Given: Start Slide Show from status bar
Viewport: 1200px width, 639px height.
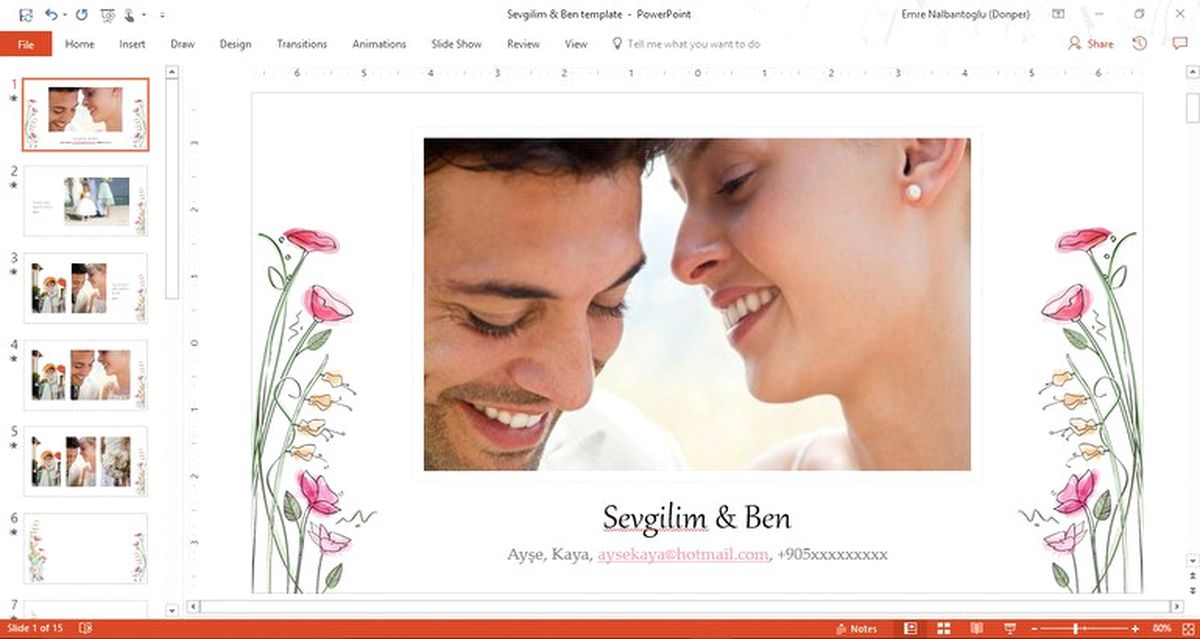Looking at the screenshot, I should tap(1008, 629).
